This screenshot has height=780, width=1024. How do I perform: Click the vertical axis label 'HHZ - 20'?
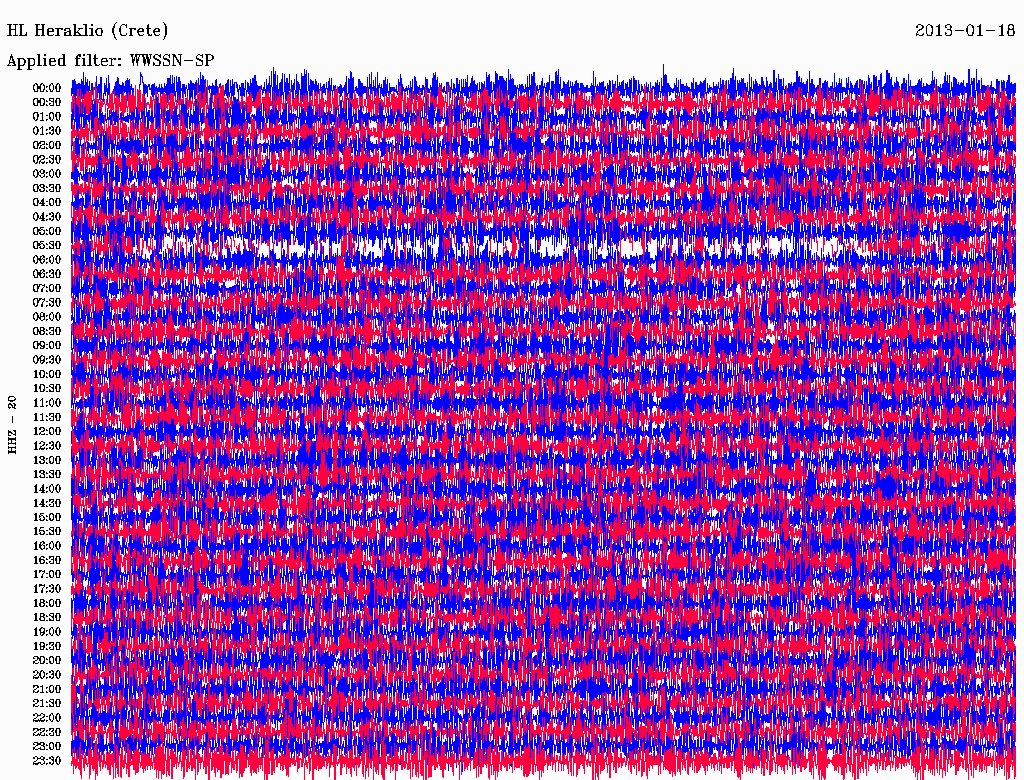coord(12,425)
